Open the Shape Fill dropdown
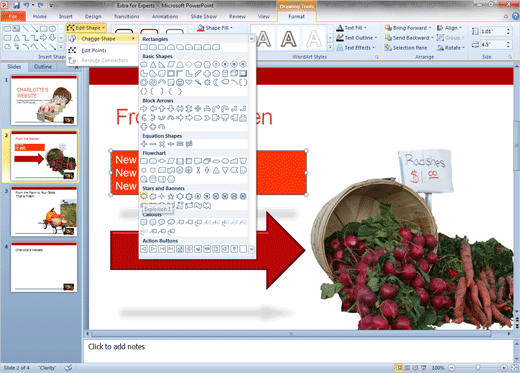This screenshot has height=373, width=520. pos(215,28)
